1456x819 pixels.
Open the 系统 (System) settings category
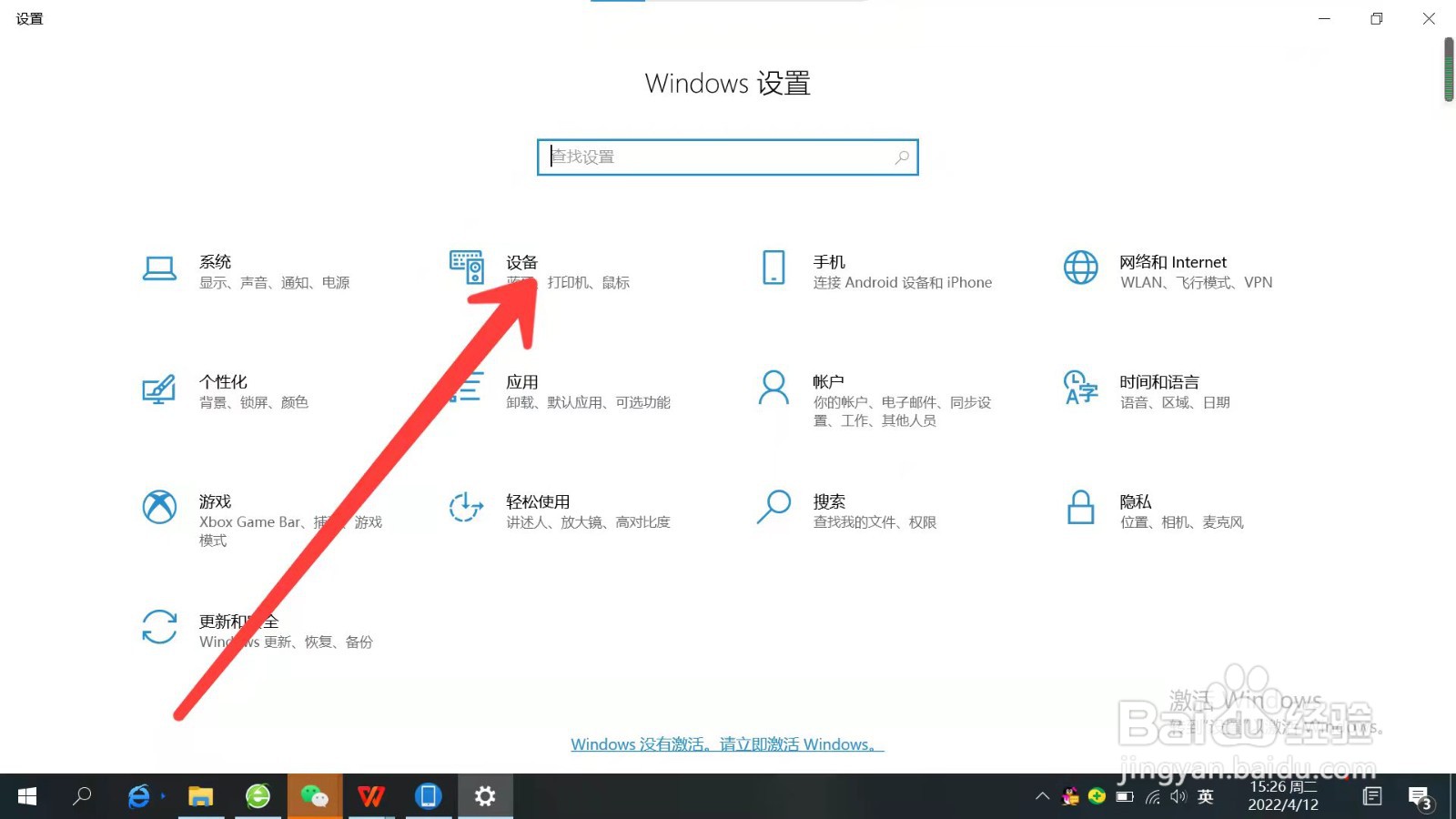pyautogui.click(x=246, y=271)
